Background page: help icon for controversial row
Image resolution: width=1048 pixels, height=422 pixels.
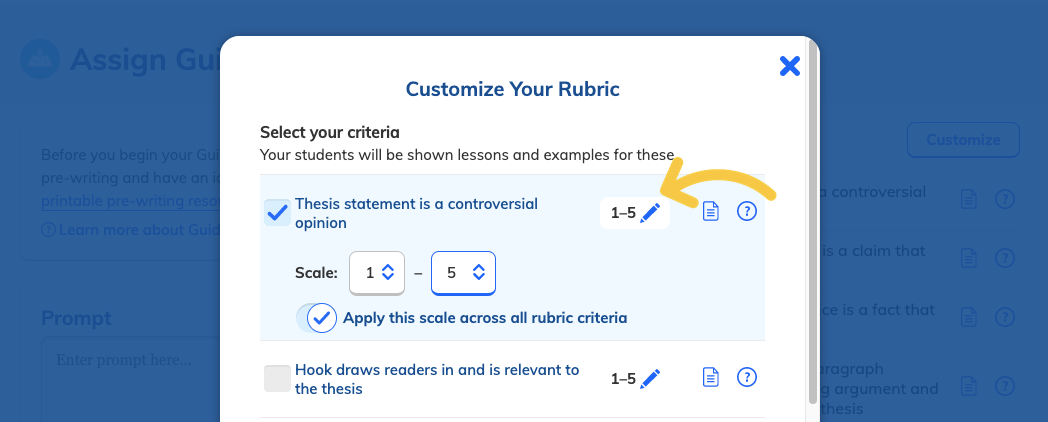1005,199
